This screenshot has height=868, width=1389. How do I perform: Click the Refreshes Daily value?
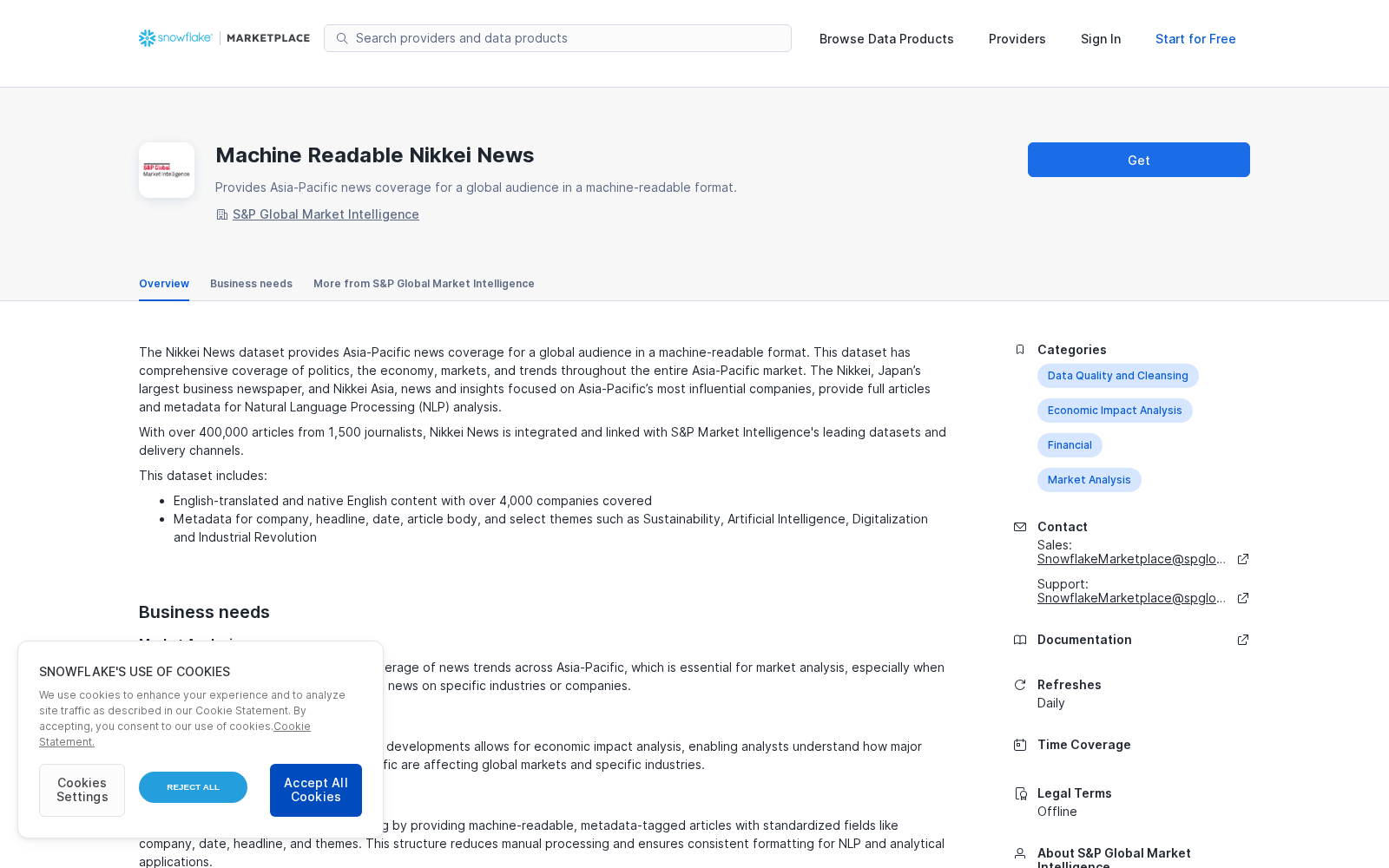click(x=1050, y=703)
